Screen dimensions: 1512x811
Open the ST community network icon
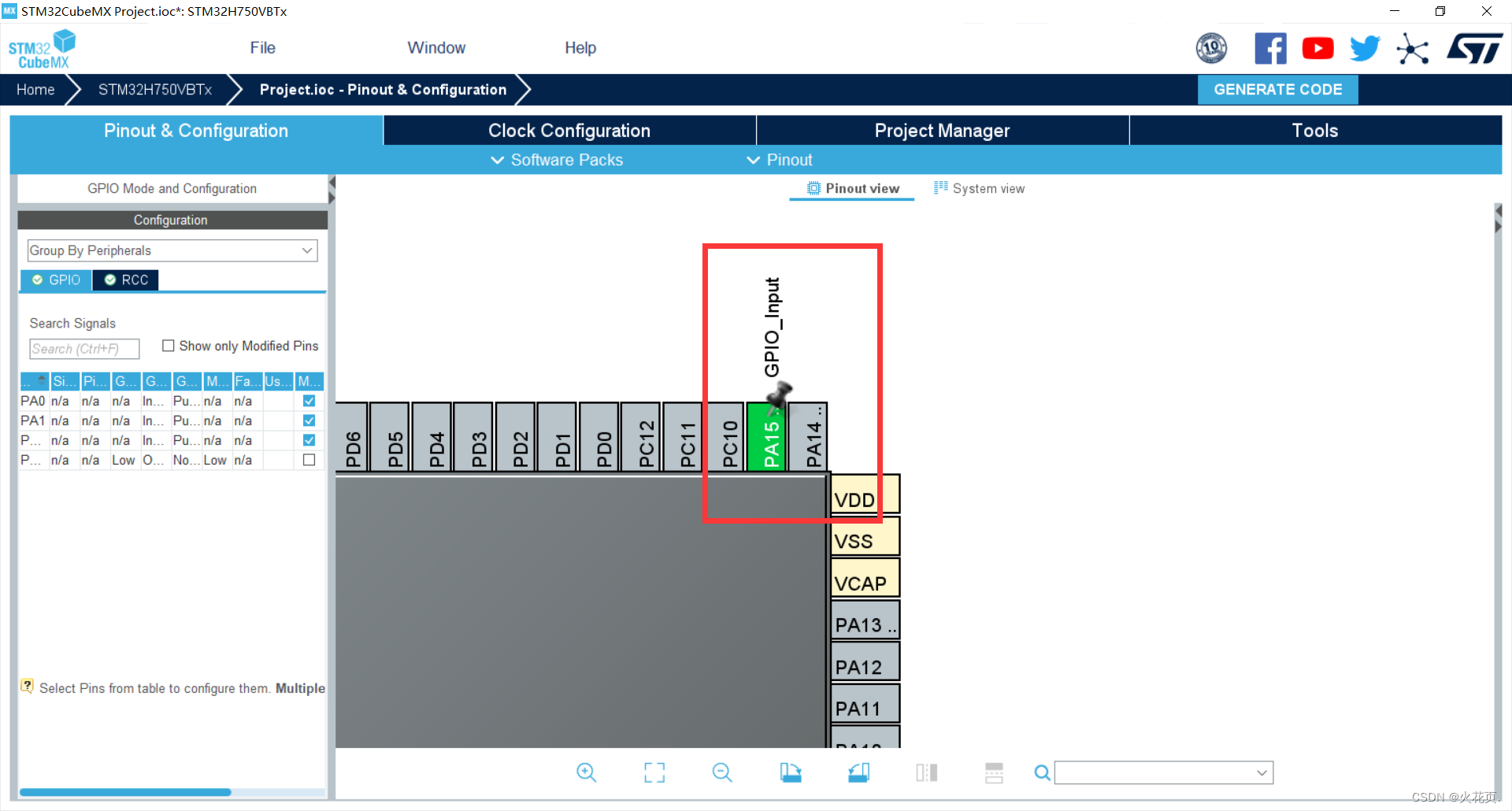(x=1412, y=50)
